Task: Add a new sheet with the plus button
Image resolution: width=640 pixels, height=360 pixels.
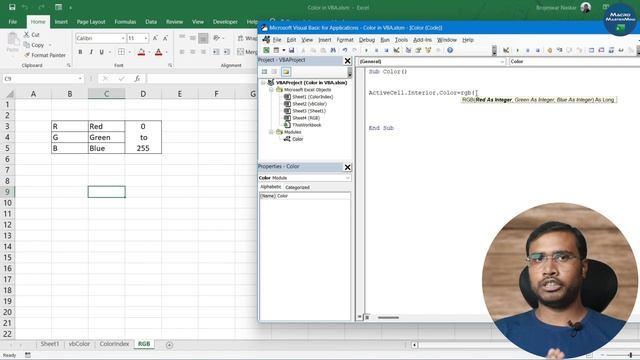Action: point(169,345)
